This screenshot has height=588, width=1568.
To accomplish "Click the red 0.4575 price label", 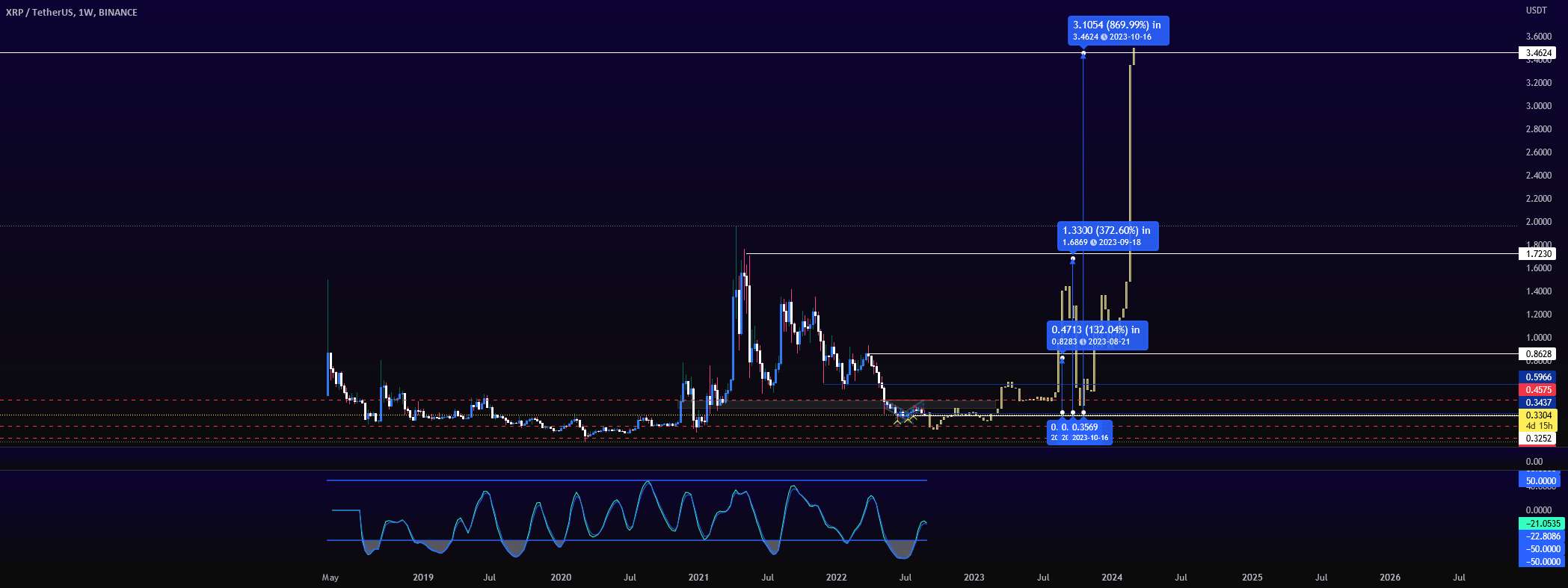I will pos(1537,390).
